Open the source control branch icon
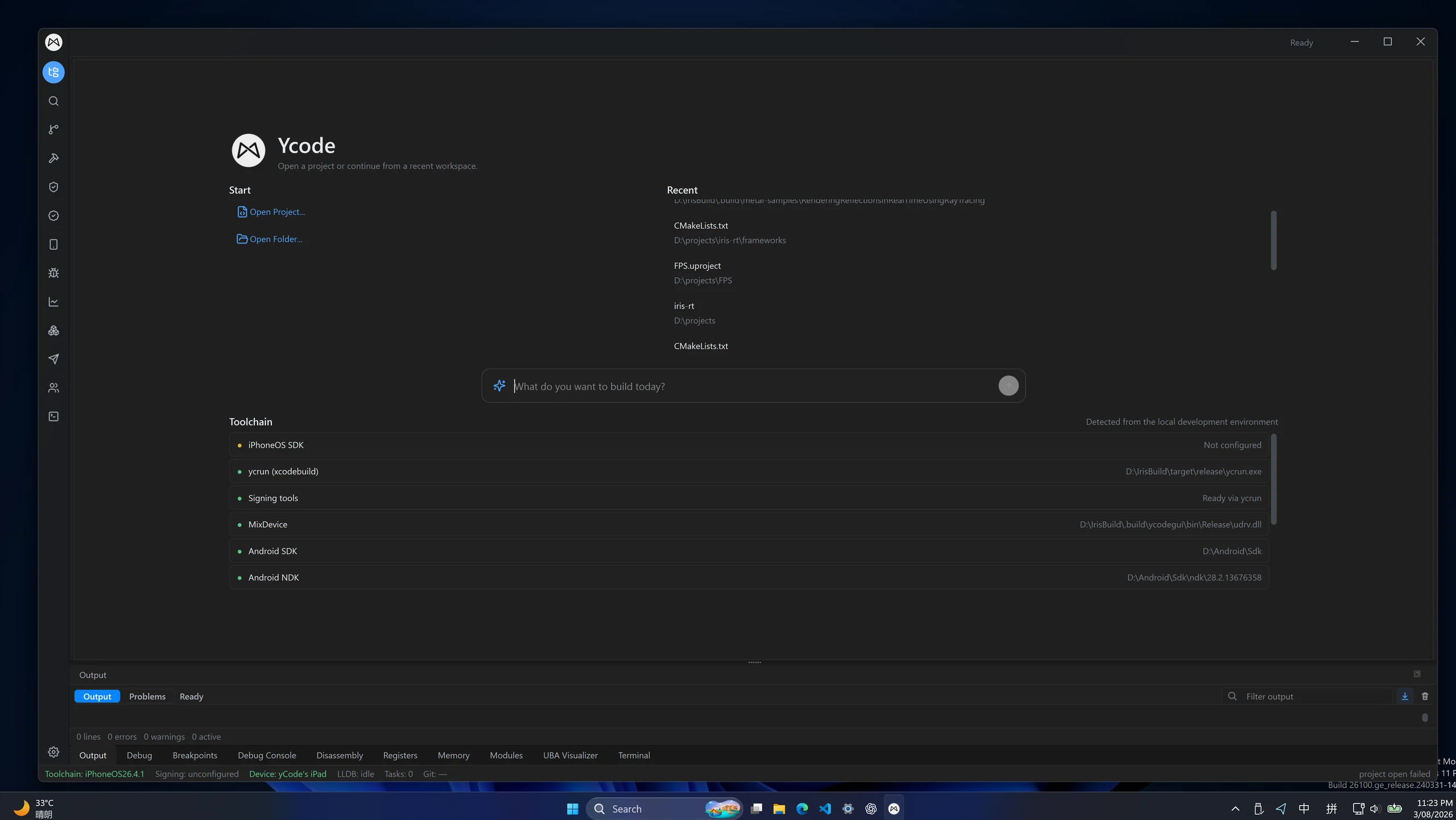Image resolution: width=1456 pixels, height=820 pixels. click(53, 130)
